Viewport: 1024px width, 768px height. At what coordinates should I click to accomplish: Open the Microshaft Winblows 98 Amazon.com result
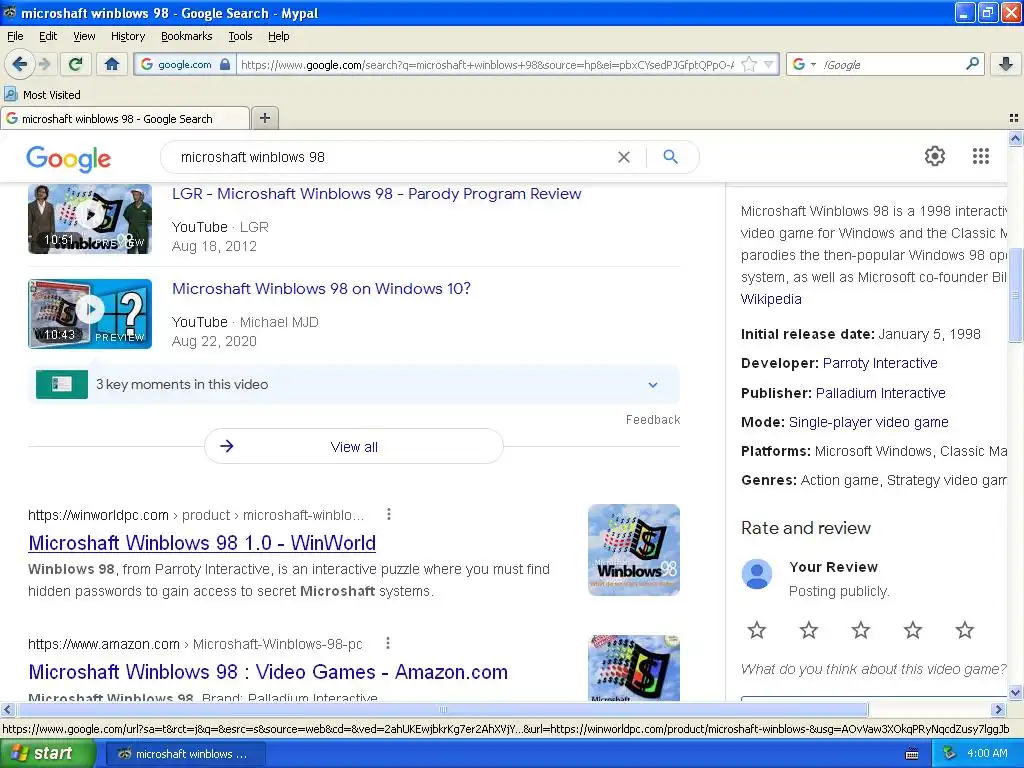(x=268, y=672)
